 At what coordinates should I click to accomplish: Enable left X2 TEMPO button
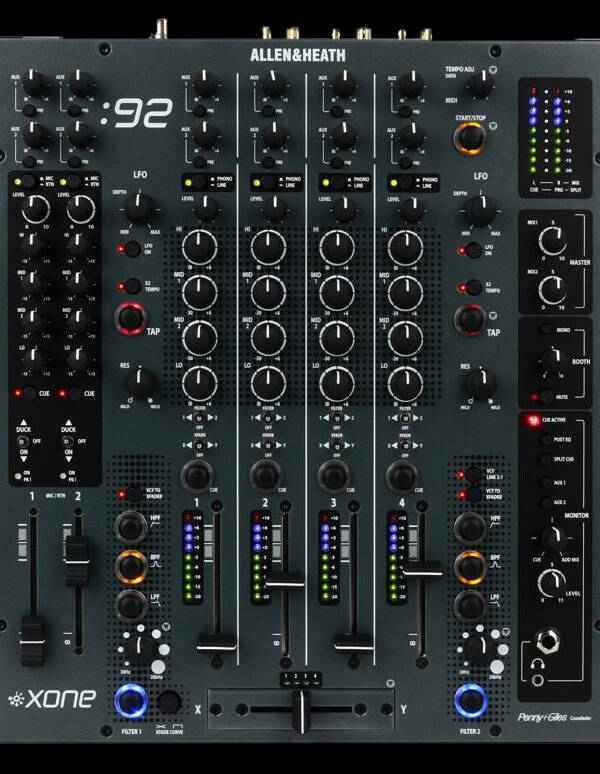133,286
